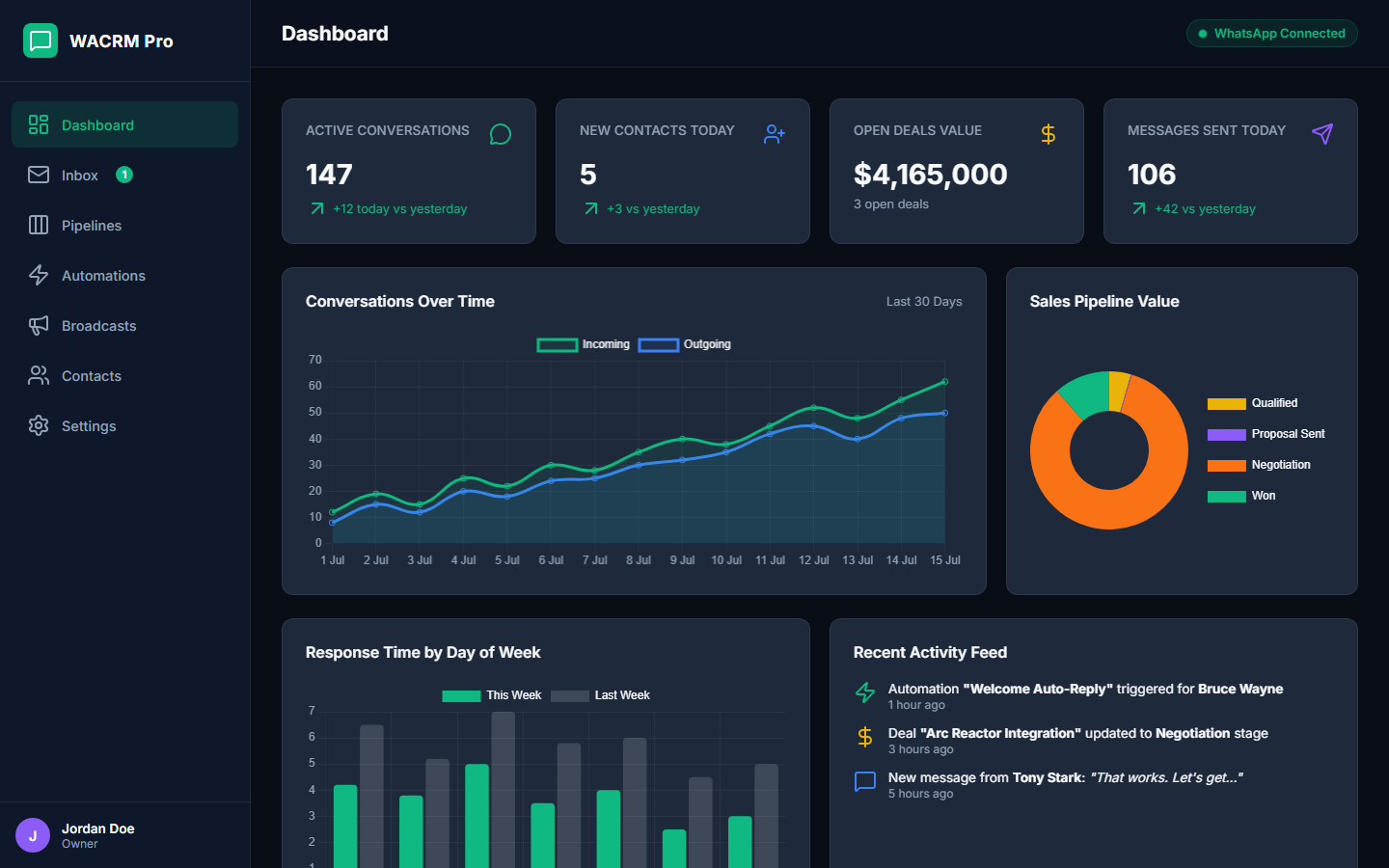Viewport: 1389px width, 868px height.
Task: Navigate to Automations
Action: click(124, 275)
